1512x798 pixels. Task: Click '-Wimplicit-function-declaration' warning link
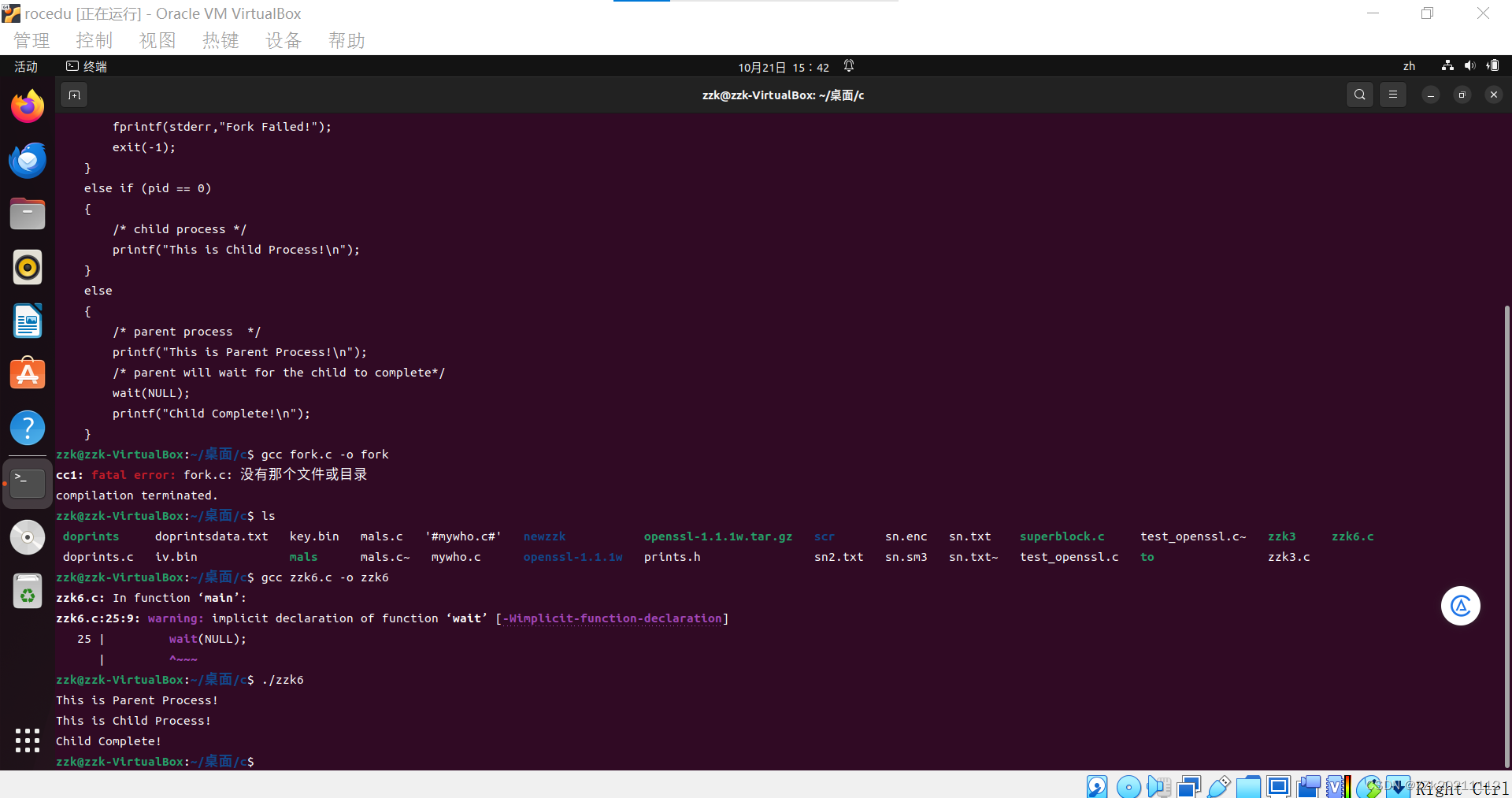click(x=612, y=618)
